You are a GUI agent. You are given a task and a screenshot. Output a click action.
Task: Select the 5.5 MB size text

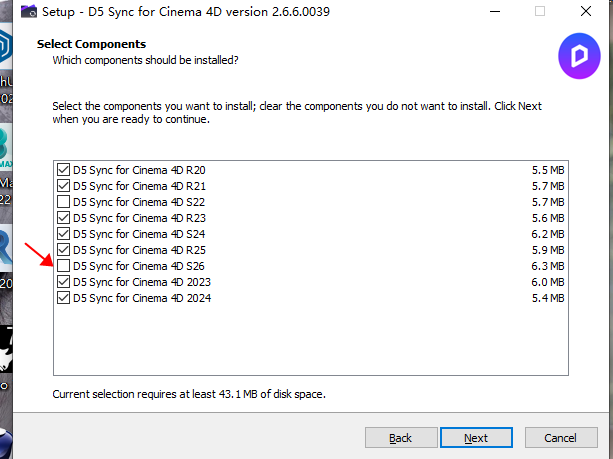coord(548,170)
